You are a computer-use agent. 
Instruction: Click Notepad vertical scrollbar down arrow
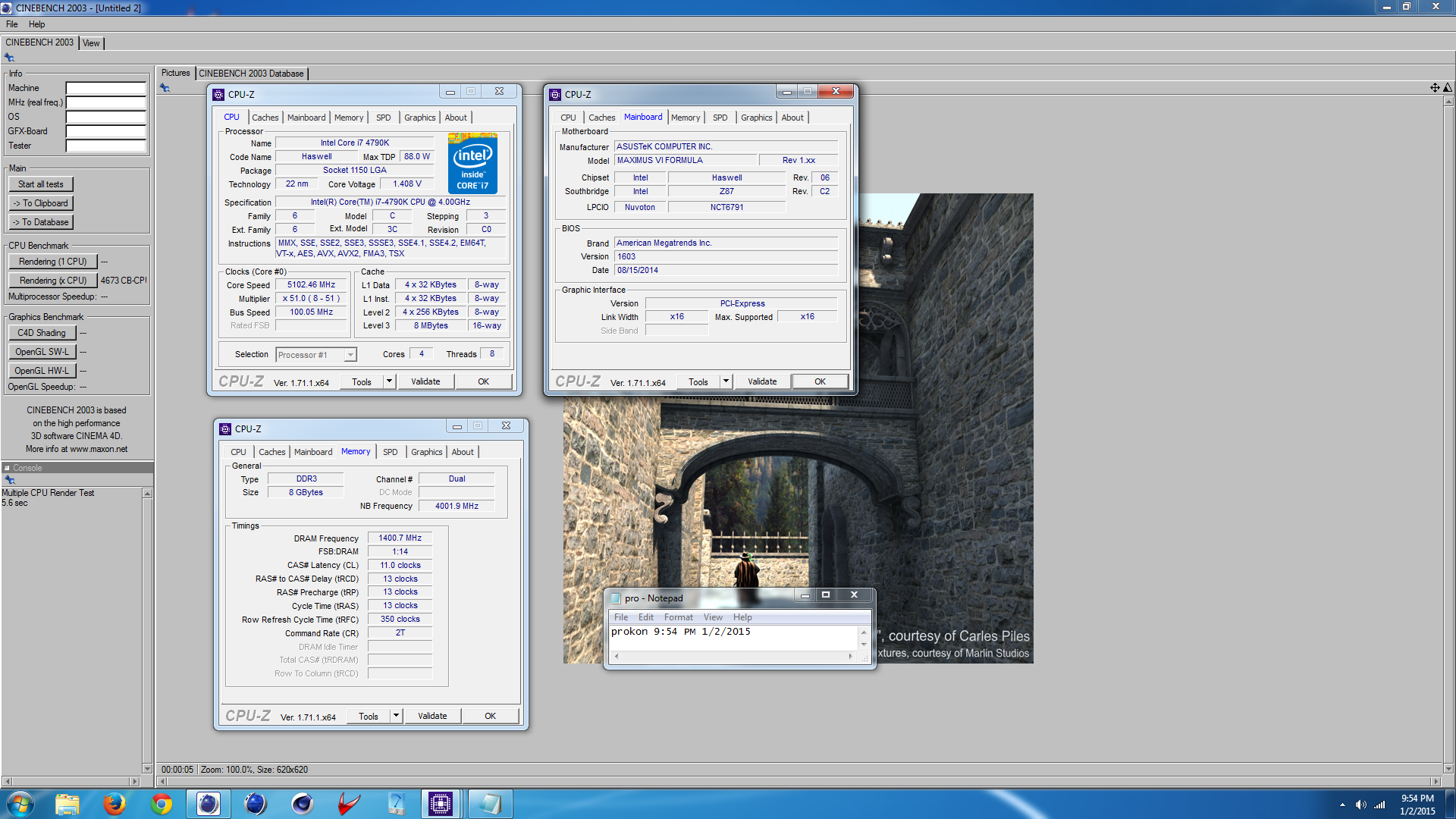pyautogui.click(x=863, y=645)
